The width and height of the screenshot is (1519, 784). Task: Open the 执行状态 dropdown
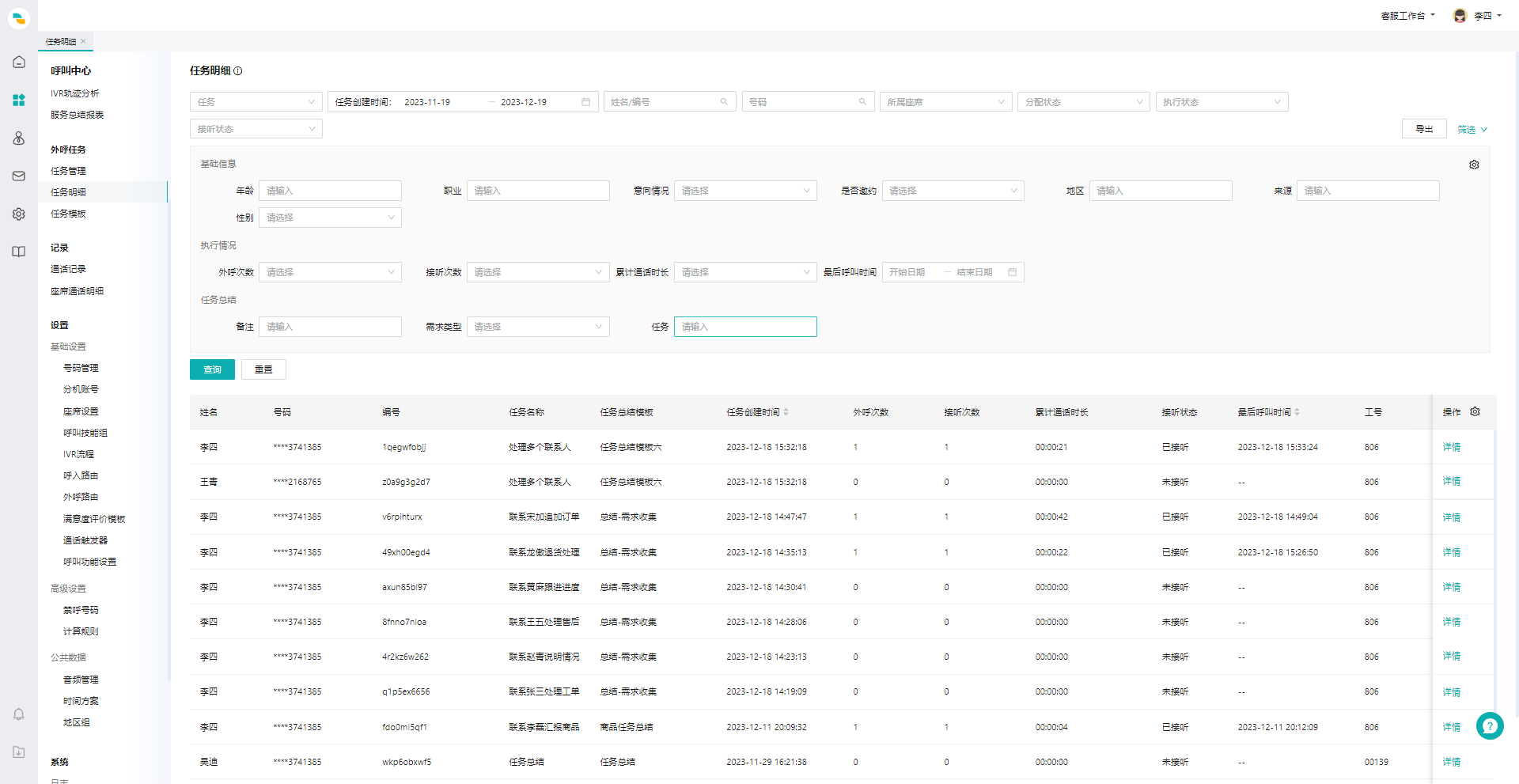click(x=1222, y=102)
